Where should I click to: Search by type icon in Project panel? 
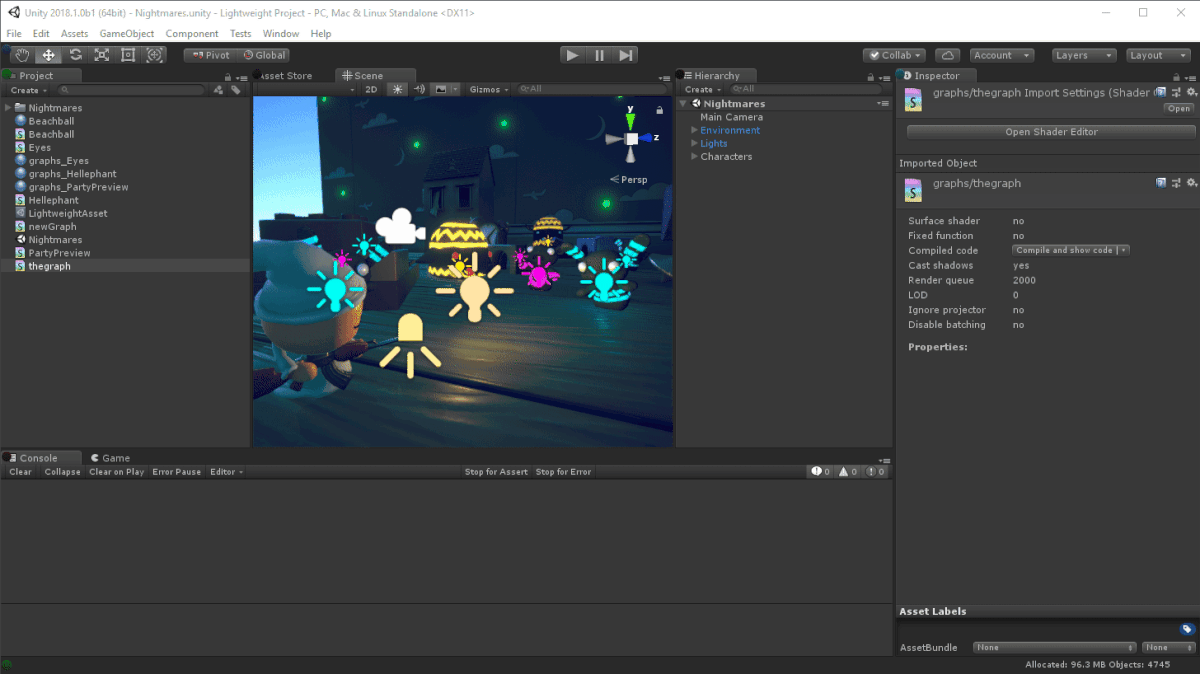219,90
